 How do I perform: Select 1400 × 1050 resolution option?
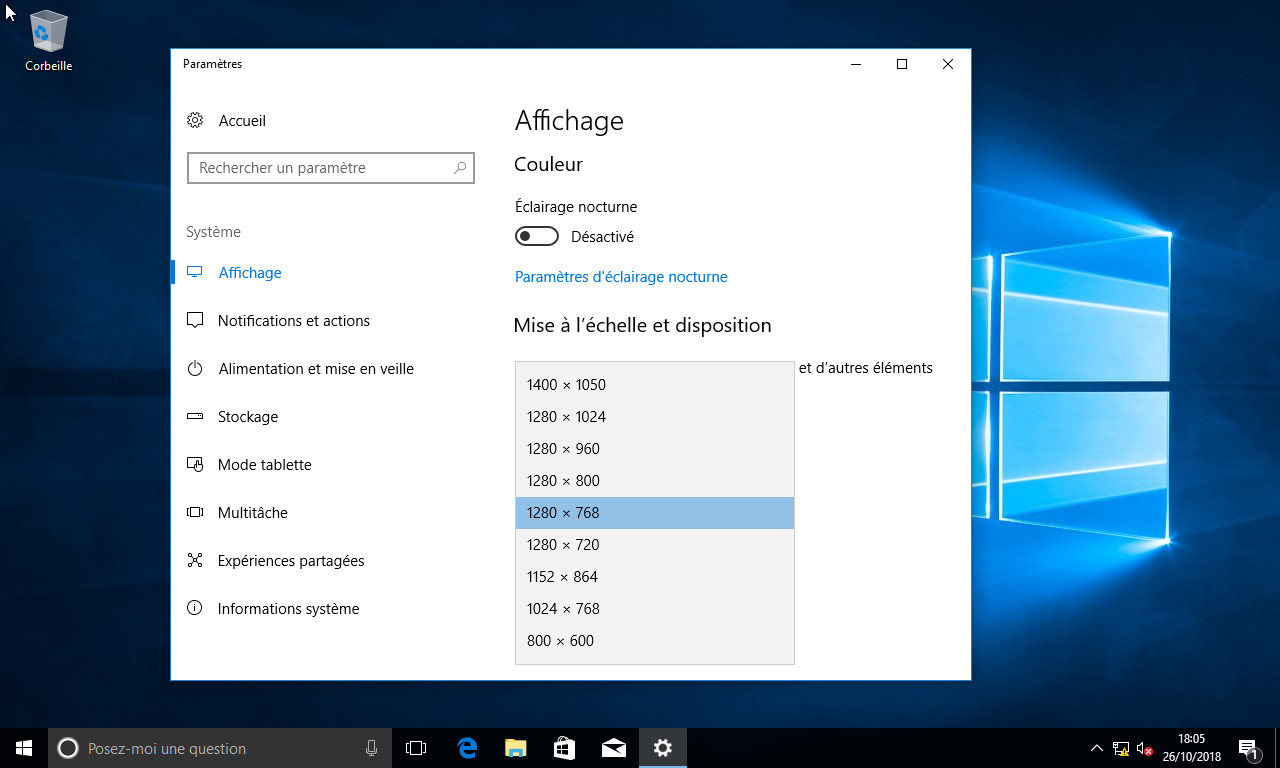tap(566, 385)
